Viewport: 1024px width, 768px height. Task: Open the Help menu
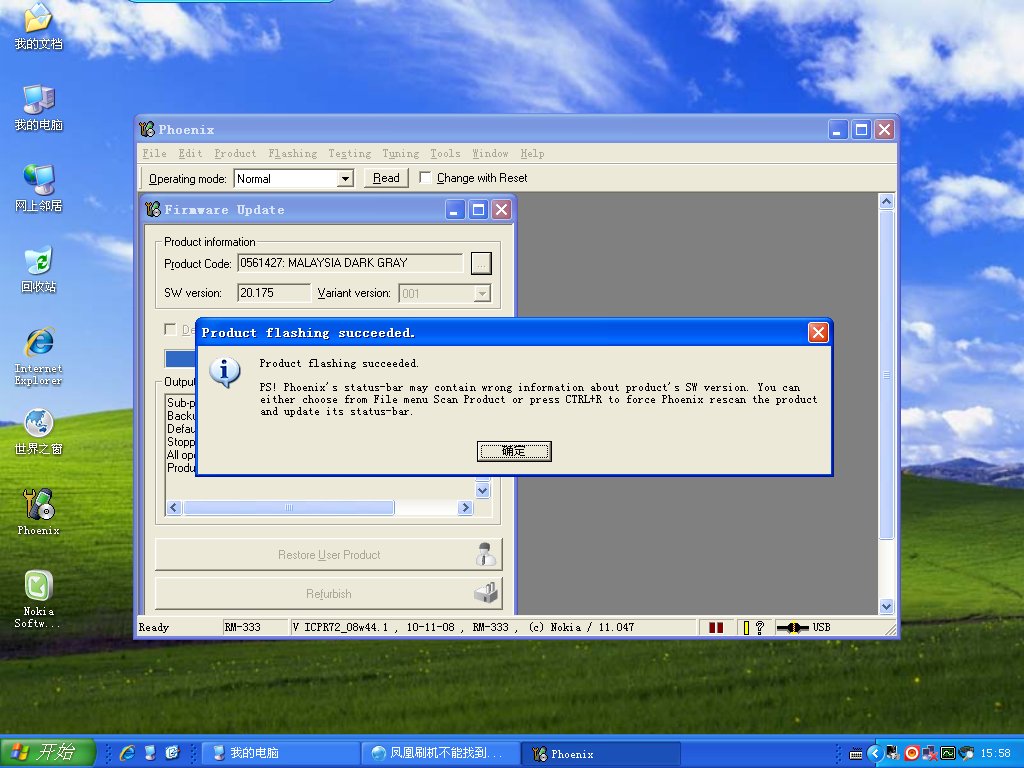532,153
